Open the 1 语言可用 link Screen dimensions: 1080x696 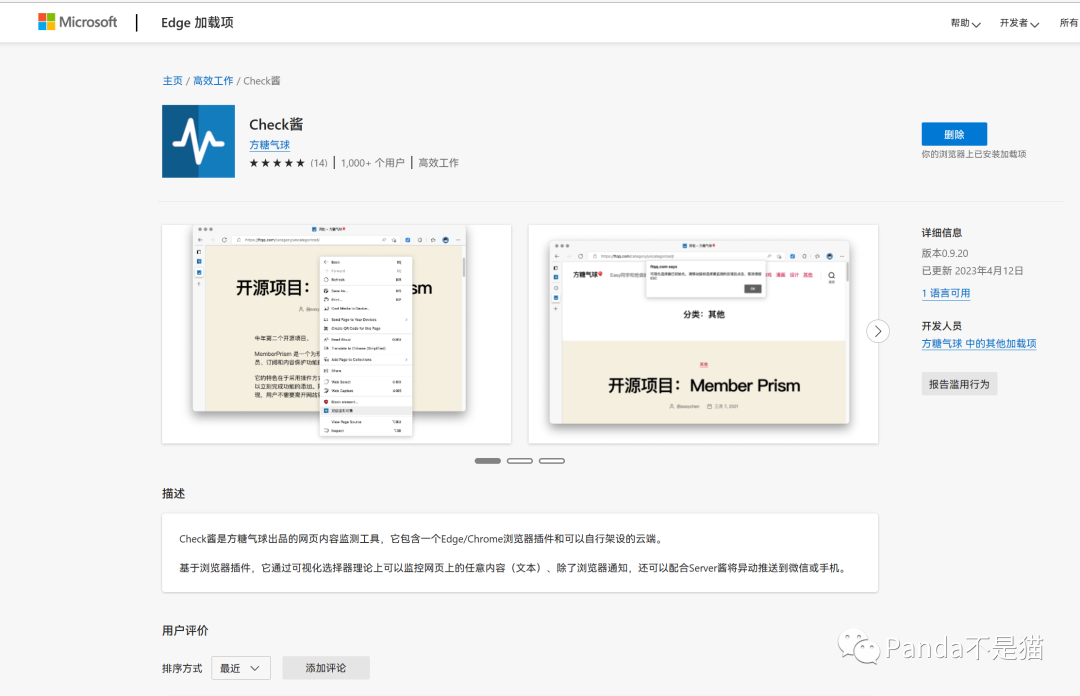click(x=946, y=294)
